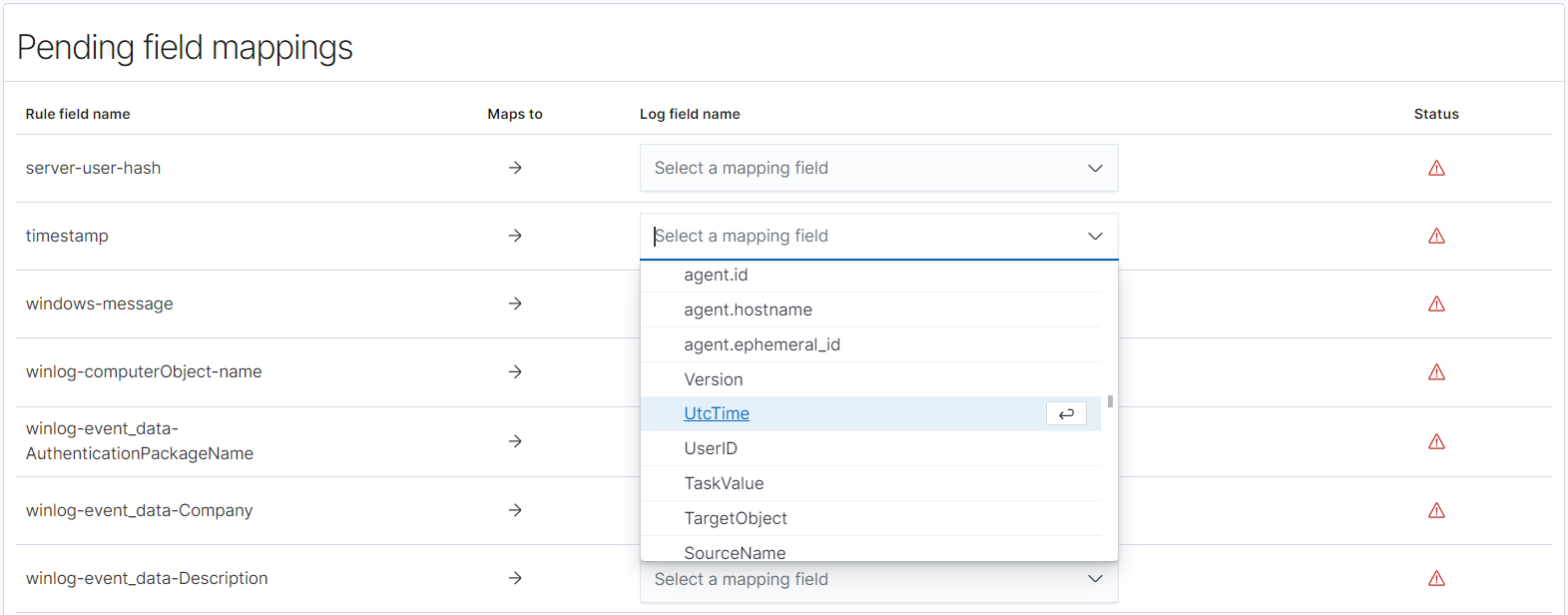Click the warning icon for server-user-hash row
Image resolution: width=1568 pixels, height=615 pixels.
point(1436,168)
